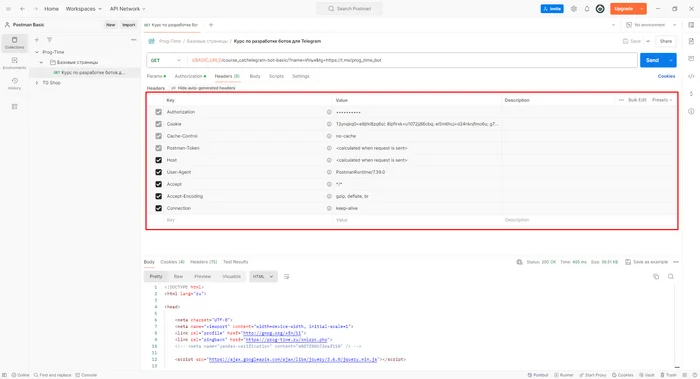Go forward with the right arrow
Viewport: 700px width, 379px height.
(x=35, y=8)
